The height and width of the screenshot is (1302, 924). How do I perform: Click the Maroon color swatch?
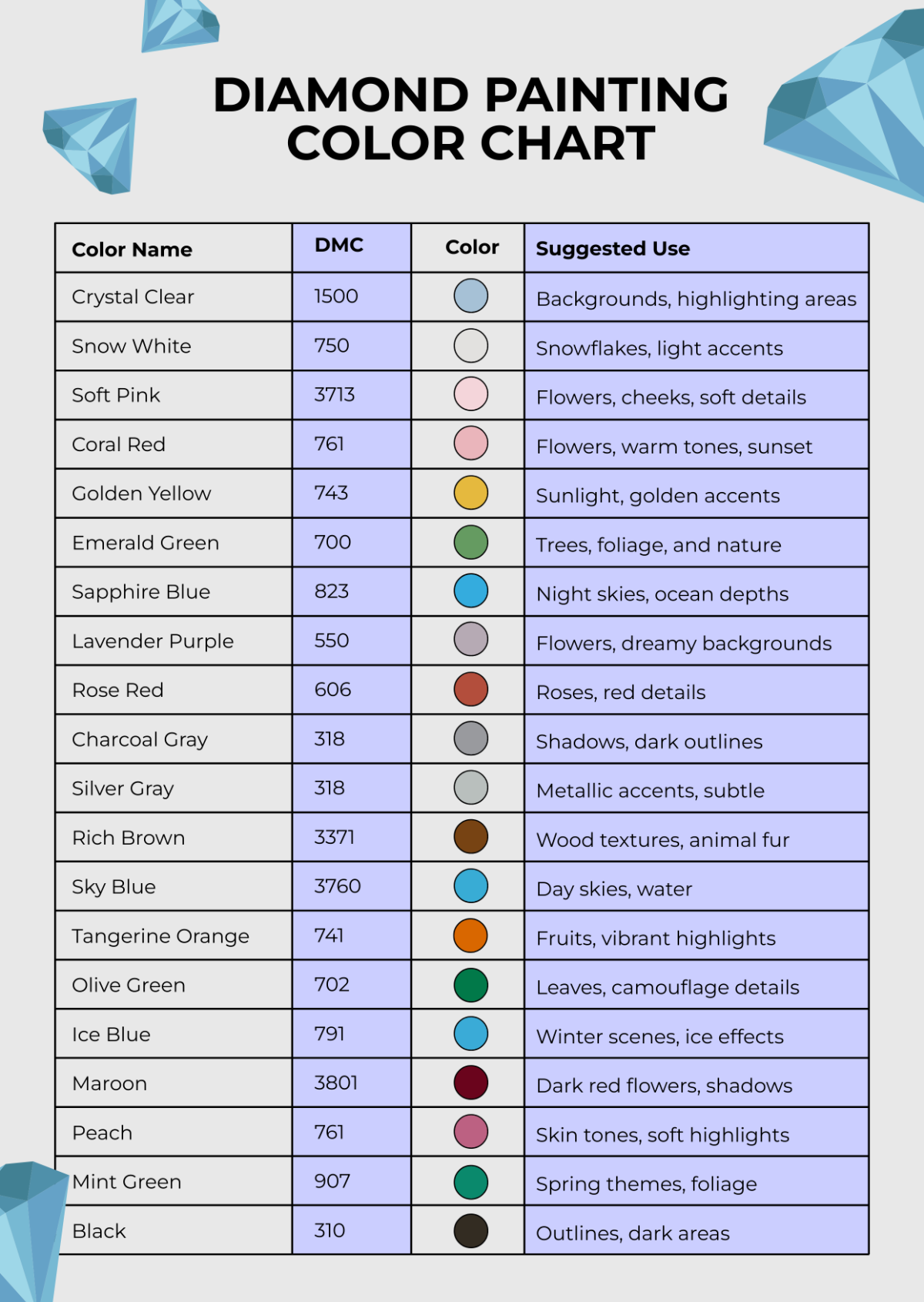(x=470, y=1083)
